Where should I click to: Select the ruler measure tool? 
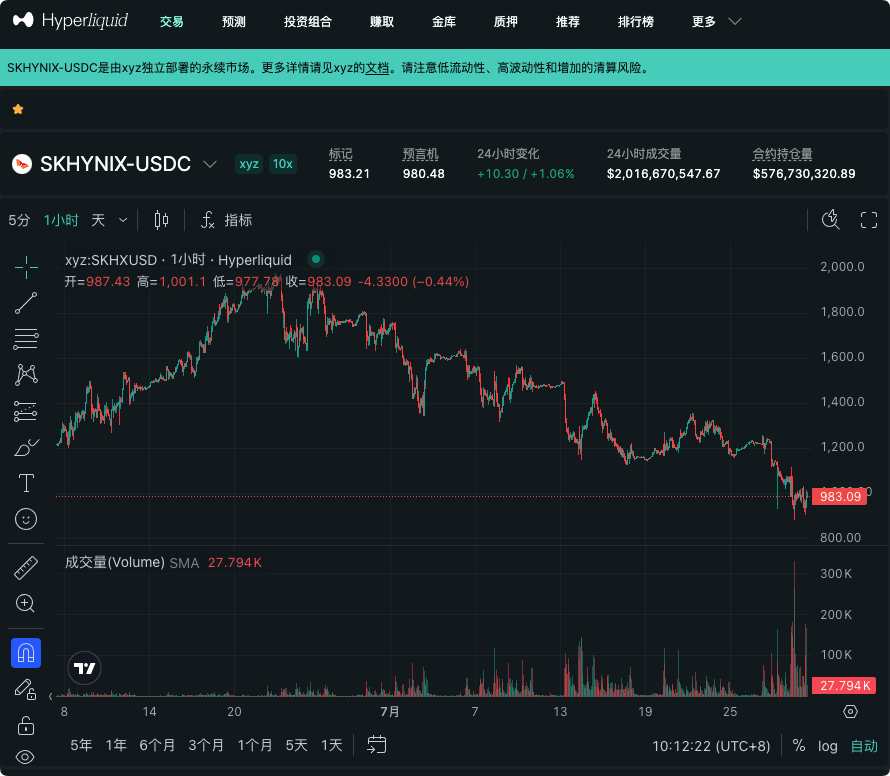tap(26, 567)
